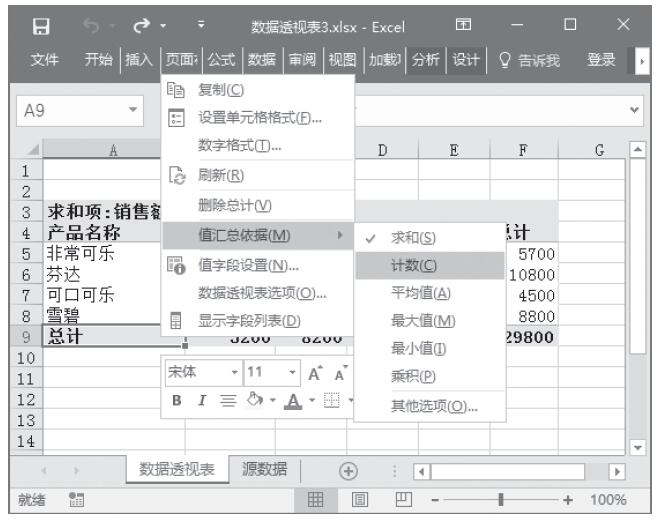Image resolution: width=661 pixels, height=521 pixels.
Task: Apply bold from the mini toolbar
Action: click(x=175, y=402)
